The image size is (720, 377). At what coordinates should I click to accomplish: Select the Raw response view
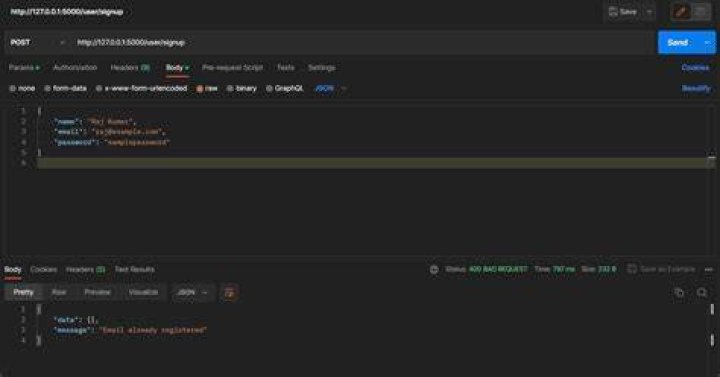point(59,292)
